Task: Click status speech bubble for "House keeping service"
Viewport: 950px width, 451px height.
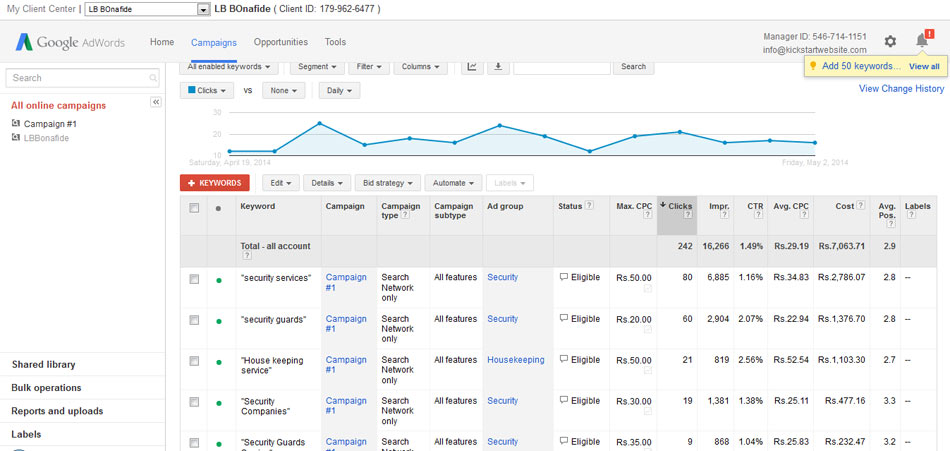Action: coord(563,359)
